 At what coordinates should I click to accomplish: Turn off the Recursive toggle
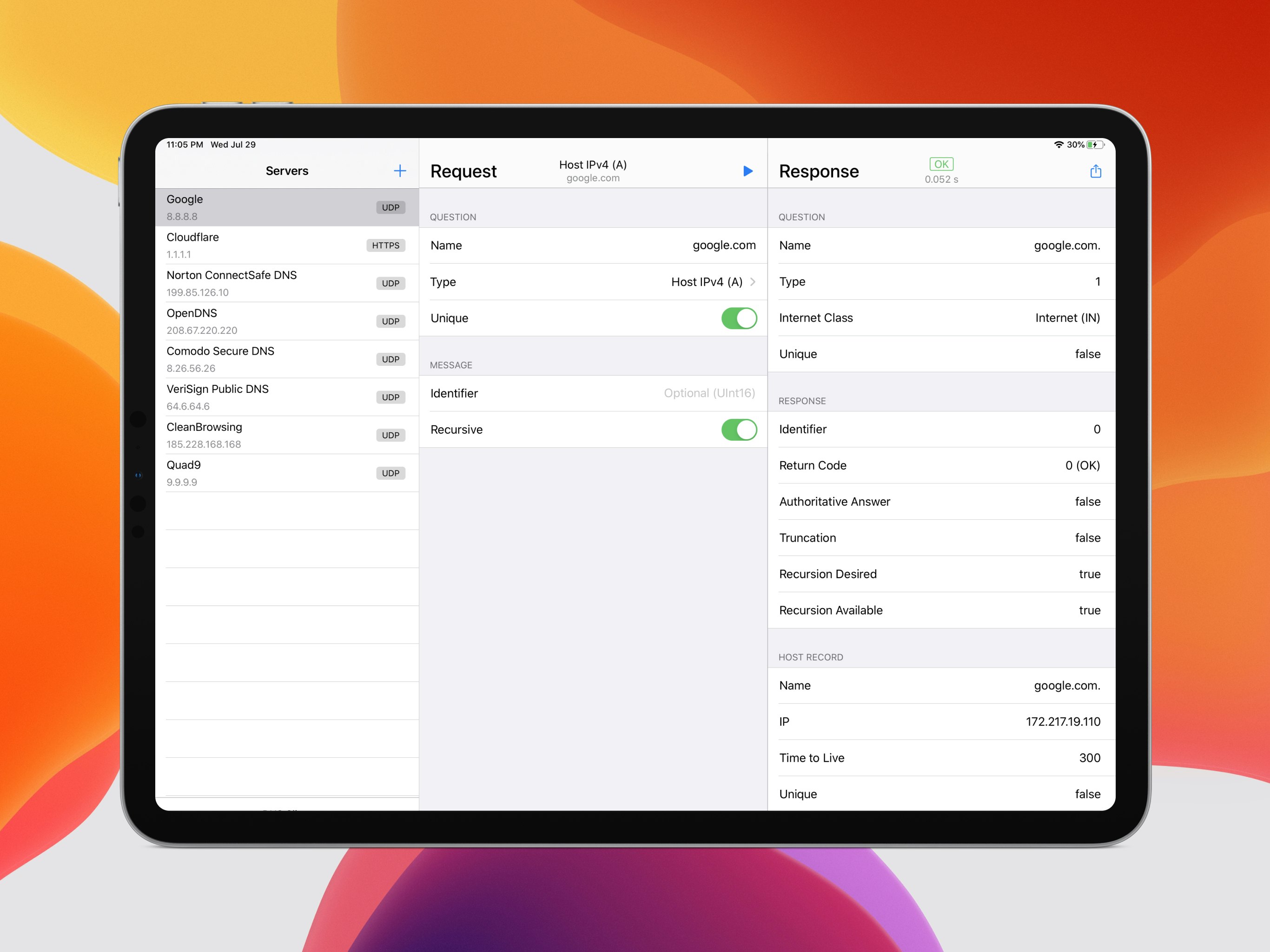(740, 430)
